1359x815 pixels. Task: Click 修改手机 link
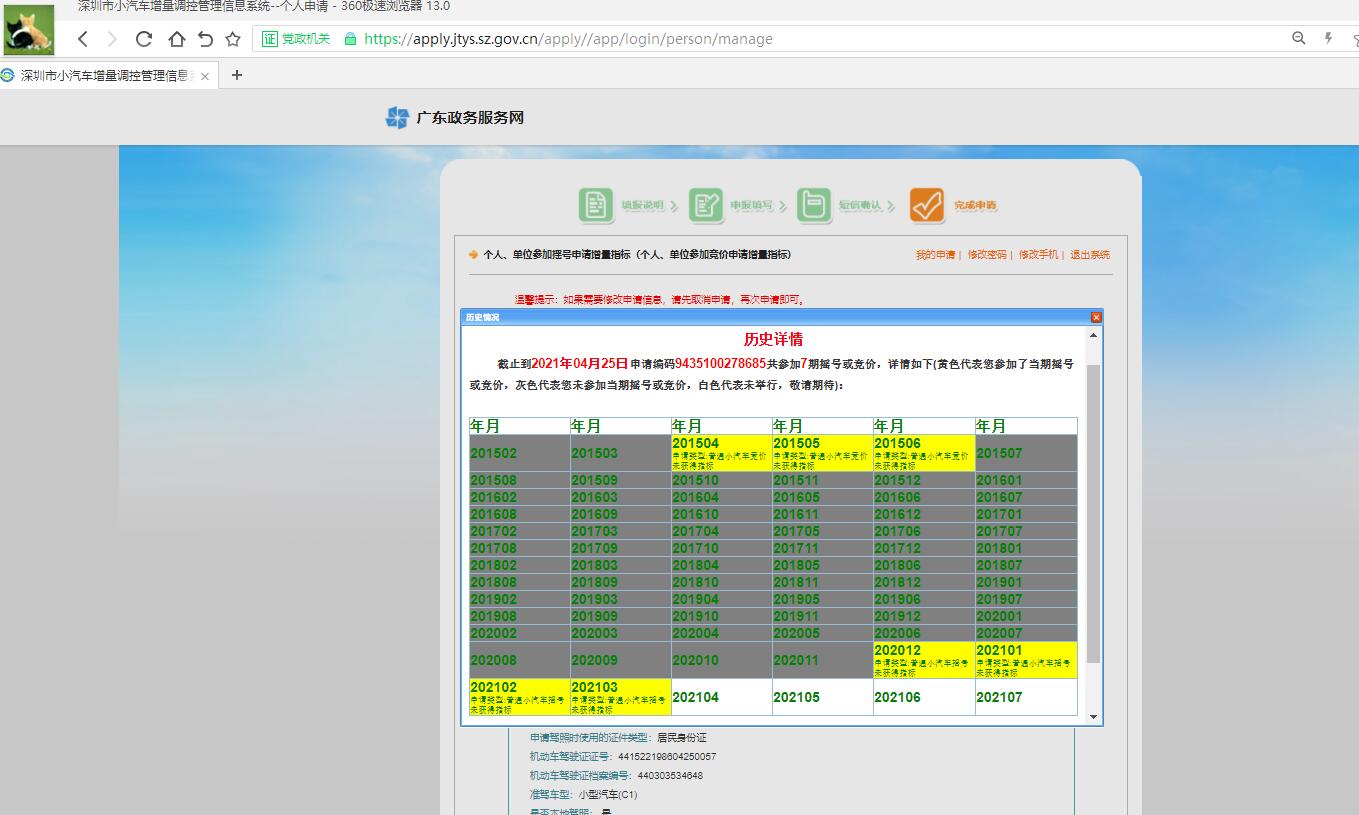[1038, 255]
